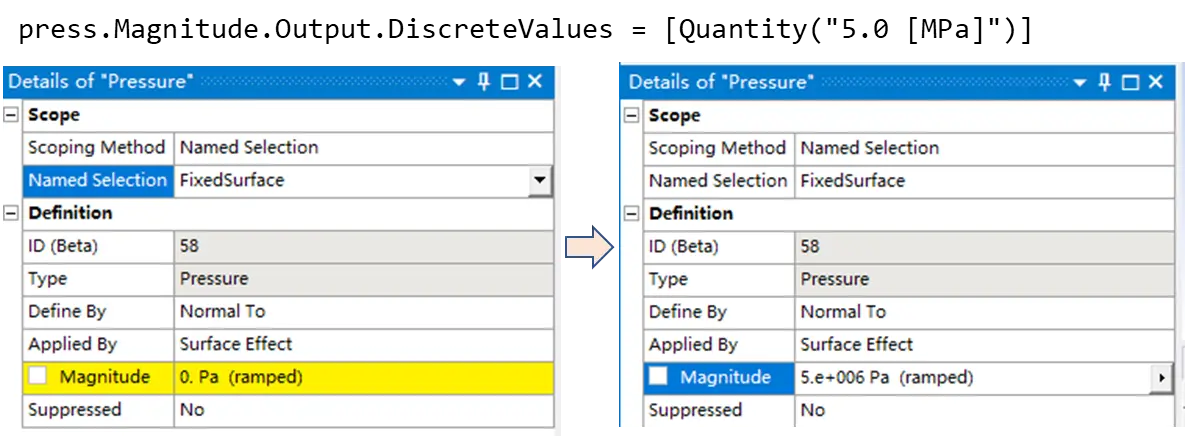Tick the Magnitude checkbox in right panel
This screenshot has height=436, width=1185.
pos(658,376)
